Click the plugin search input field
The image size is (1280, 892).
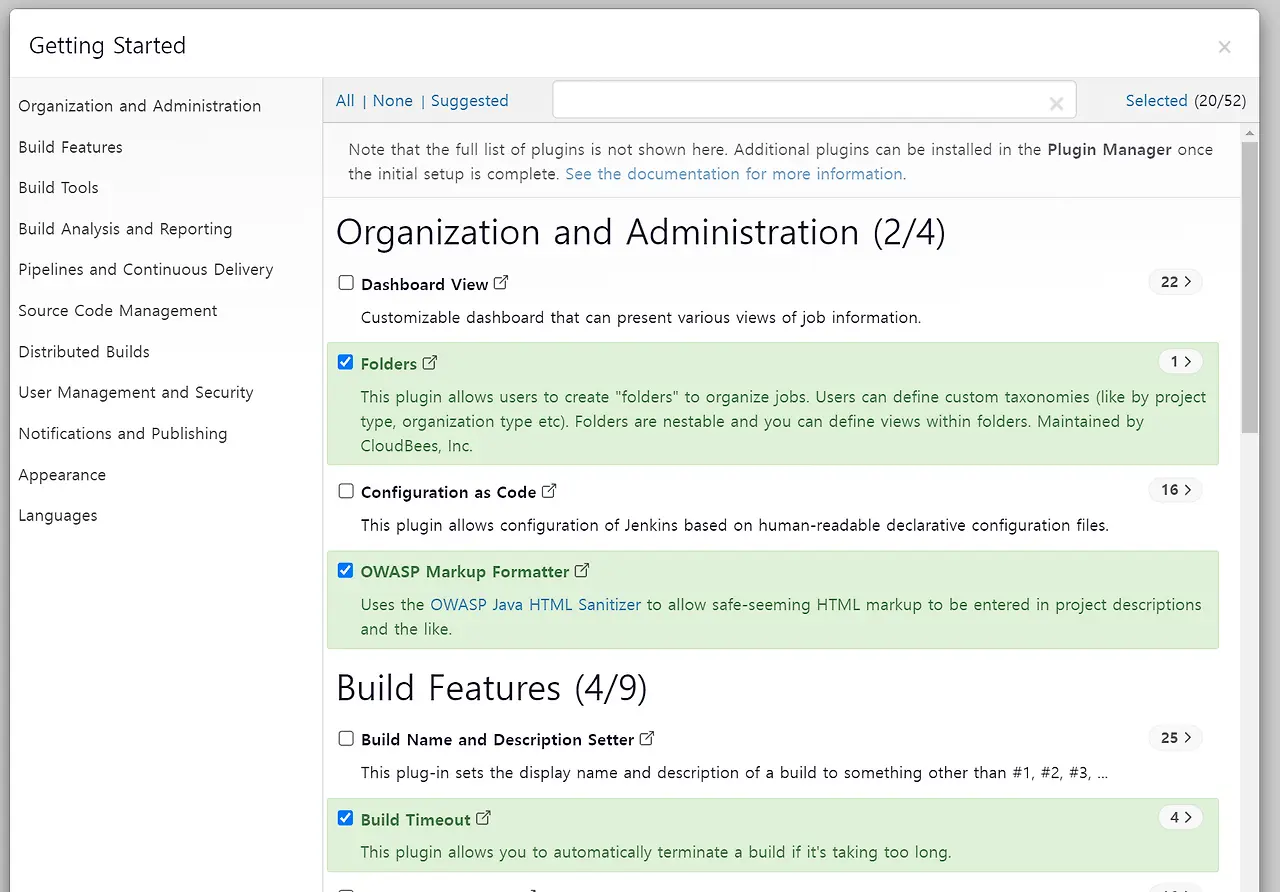(x=814, y=101)
